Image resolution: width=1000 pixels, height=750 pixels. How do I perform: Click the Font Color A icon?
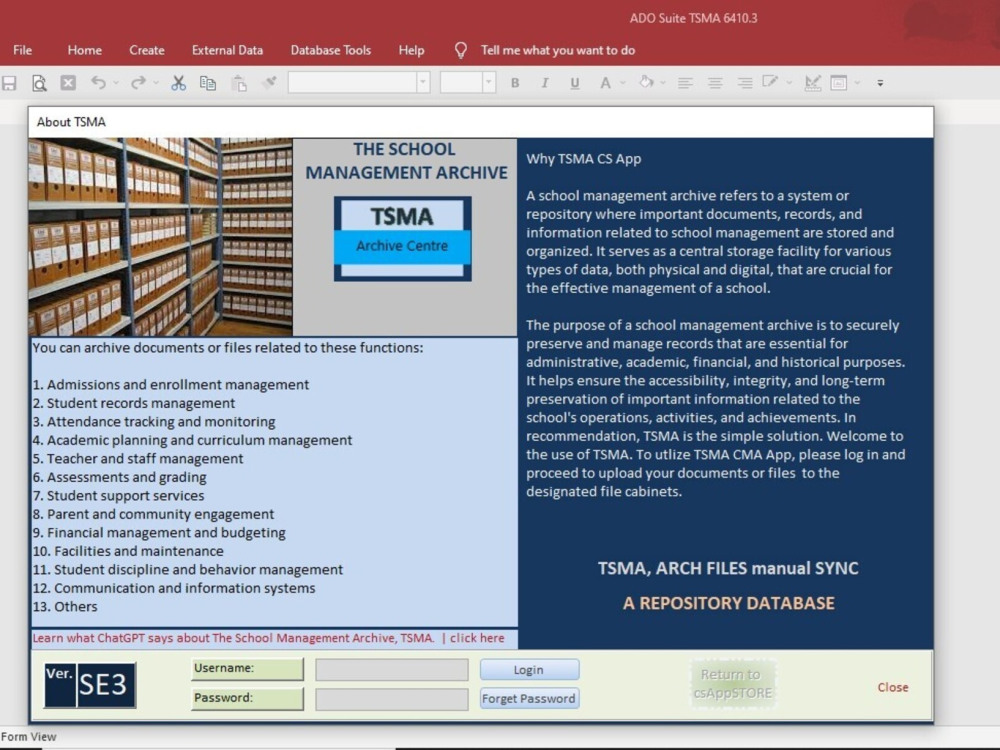(x=605, y=83)
